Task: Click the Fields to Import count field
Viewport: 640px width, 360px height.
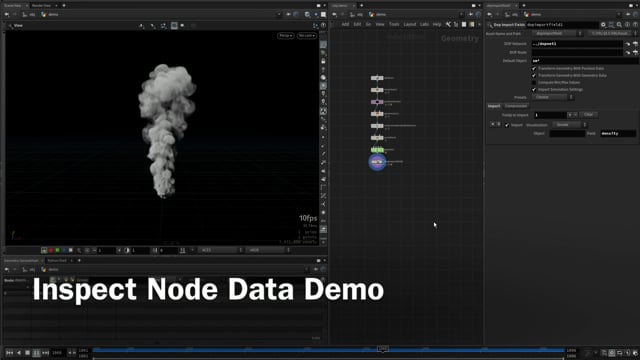Action: point(550,115)
